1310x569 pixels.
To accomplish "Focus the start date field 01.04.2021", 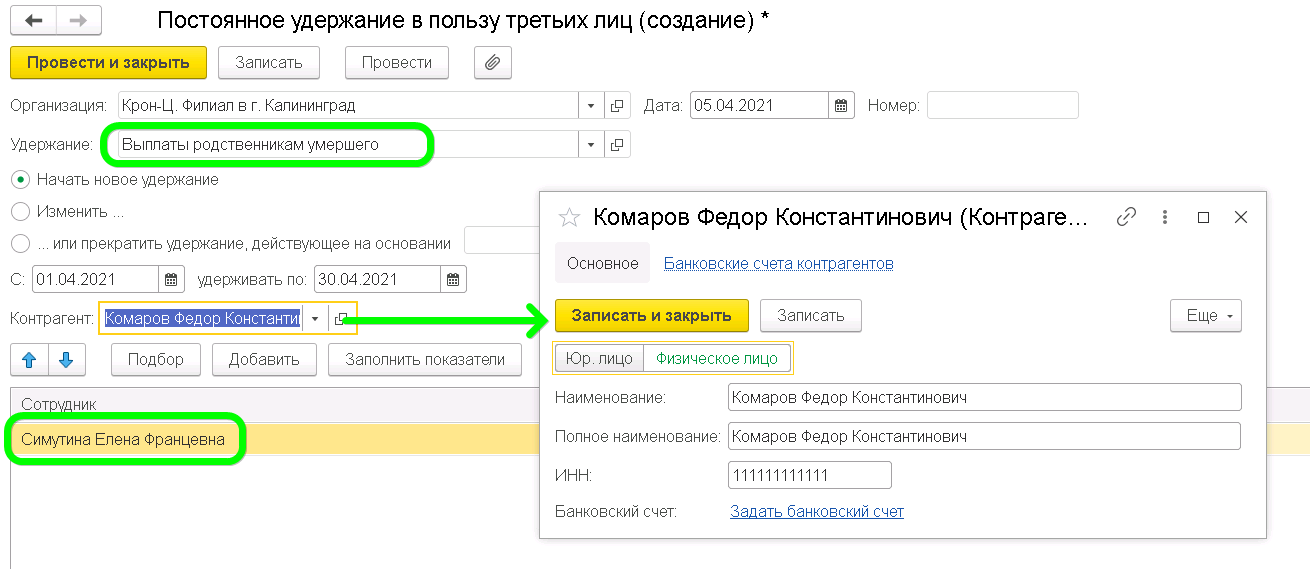I will 96,279.
